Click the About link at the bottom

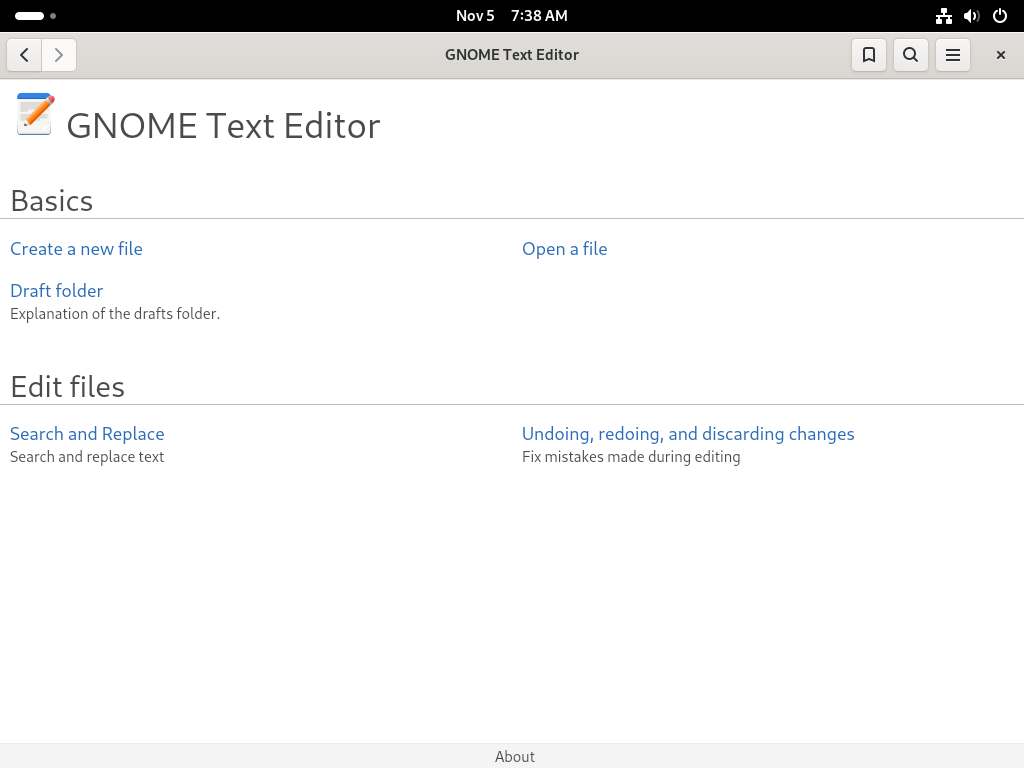(x=515, y=756)
